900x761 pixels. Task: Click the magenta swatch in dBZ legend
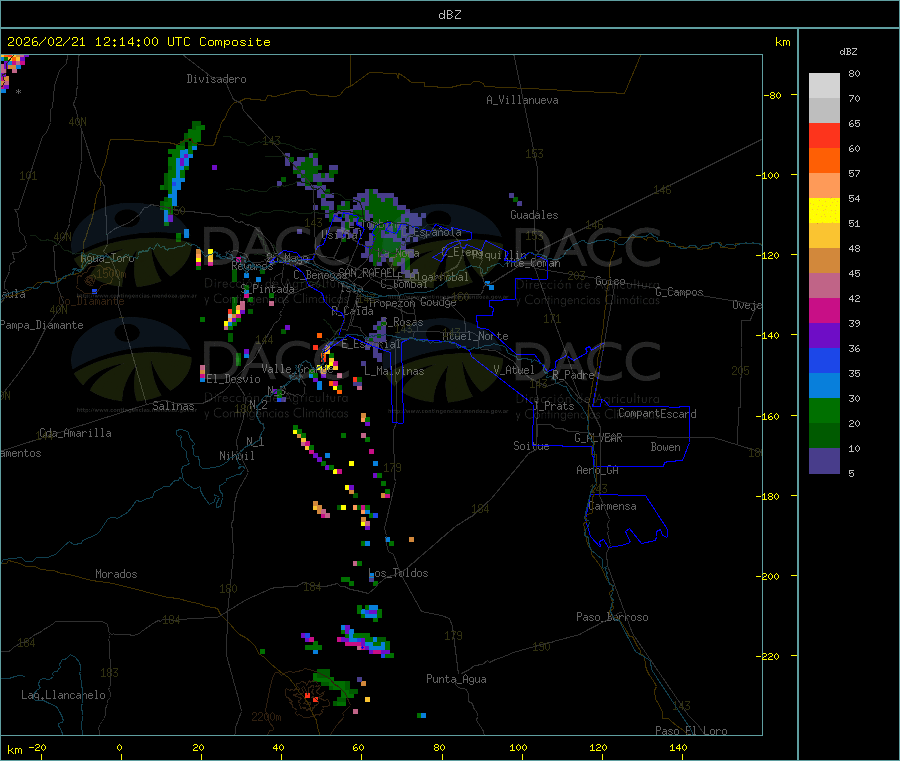[x=824, y=310]
